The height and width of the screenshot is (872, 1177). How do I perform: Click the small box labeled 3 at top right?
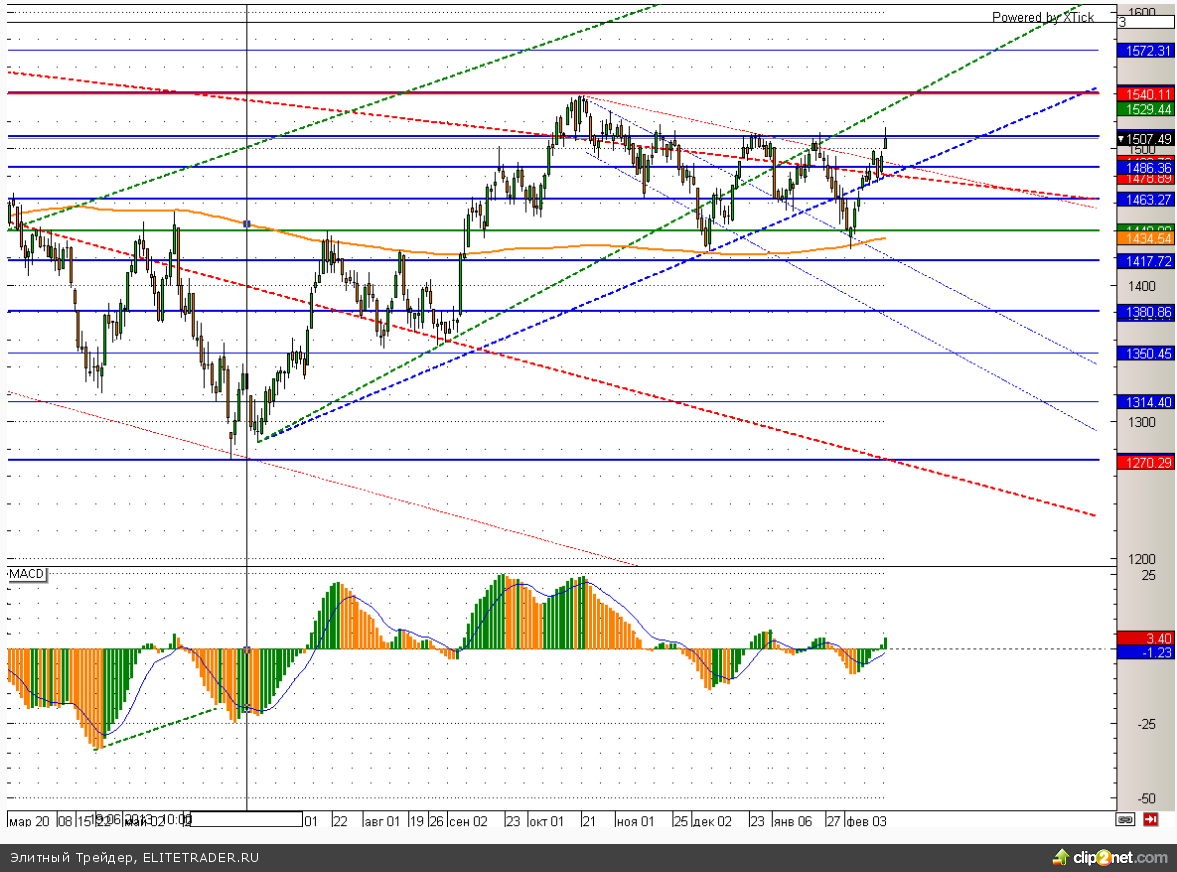coord(1145,23)
